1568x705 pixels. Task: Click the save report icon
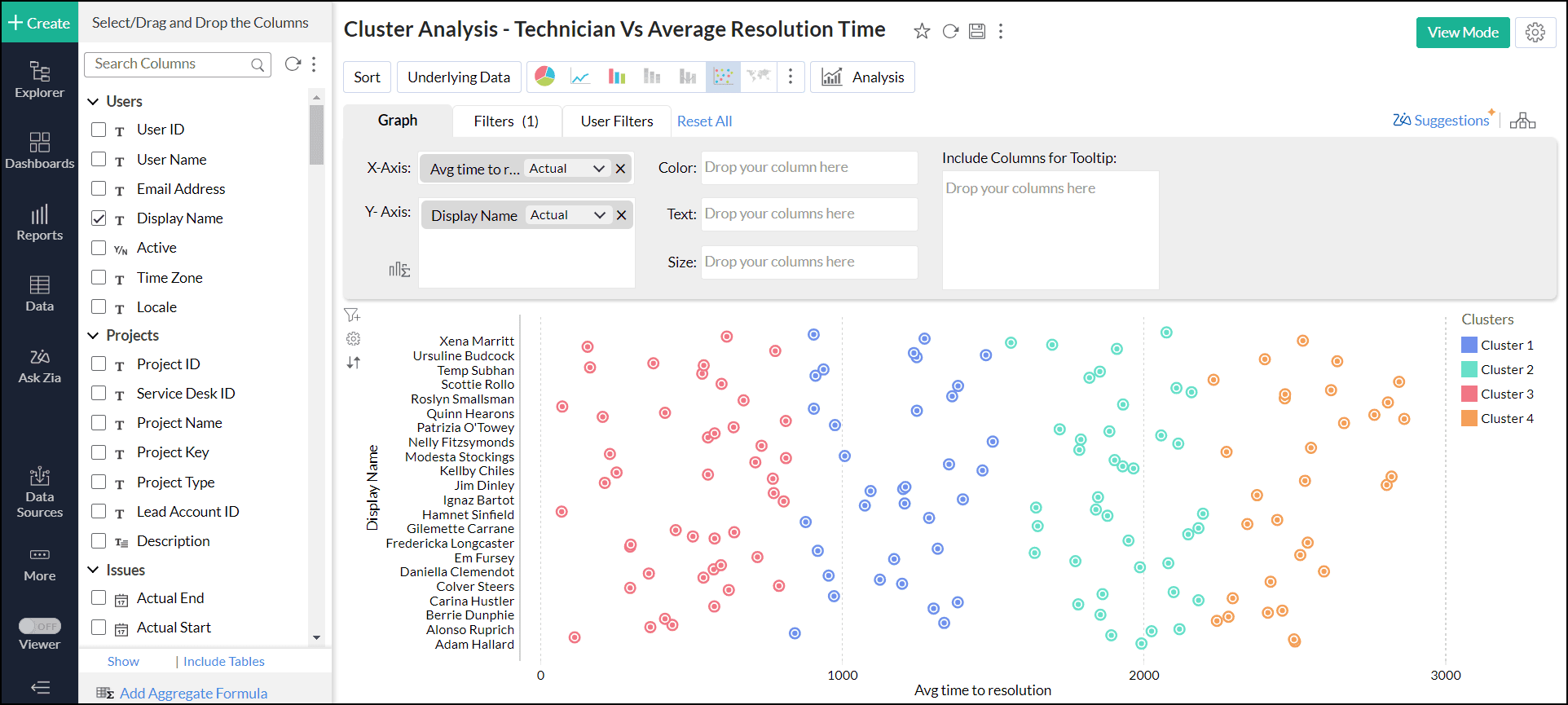pyautogui.click(x=977, y=31)
